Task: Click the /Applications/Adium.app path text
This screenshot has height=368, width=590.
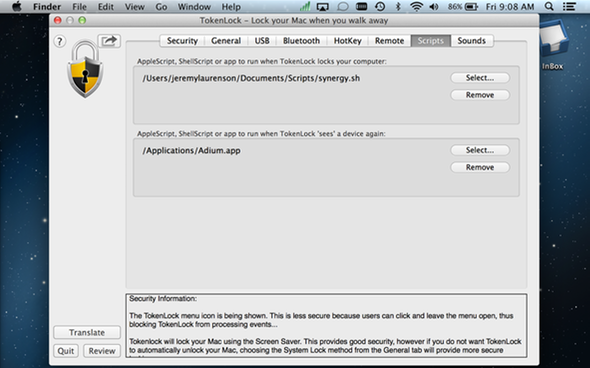Action: 191,151
